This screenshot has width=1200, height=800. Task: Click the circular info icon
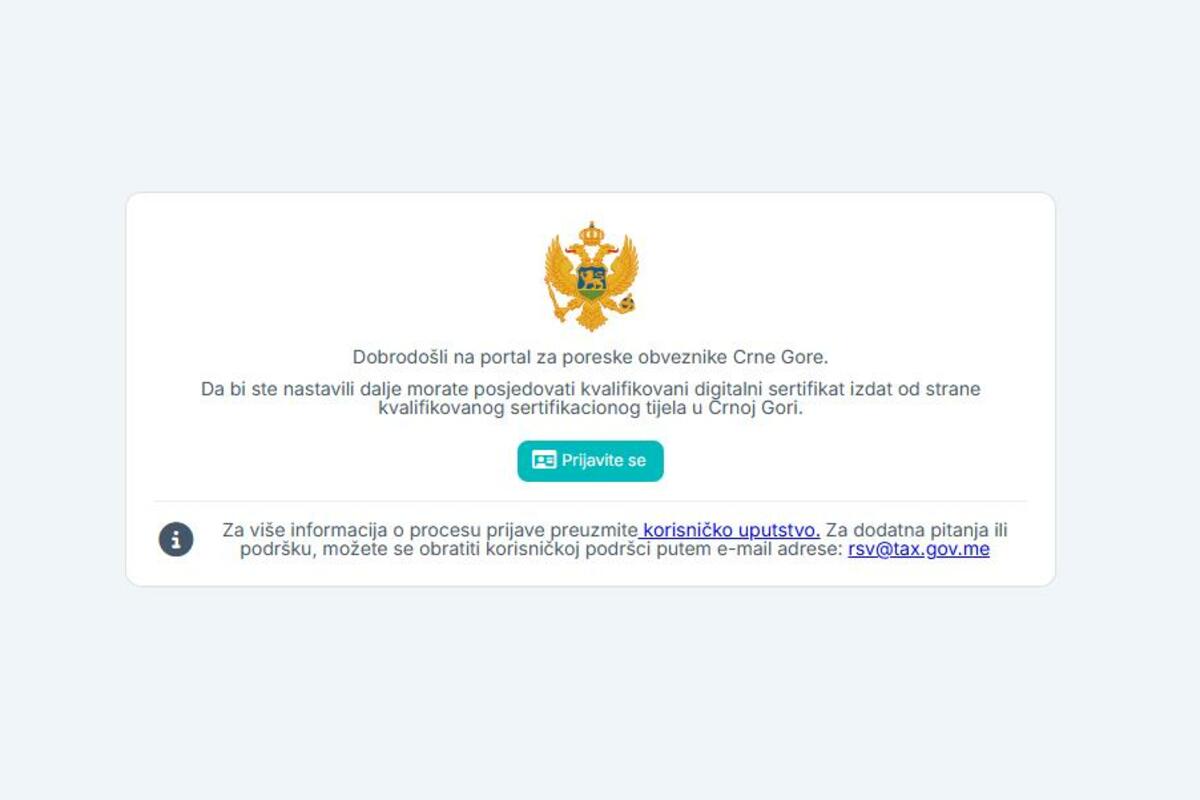click(x=176, y=540)
